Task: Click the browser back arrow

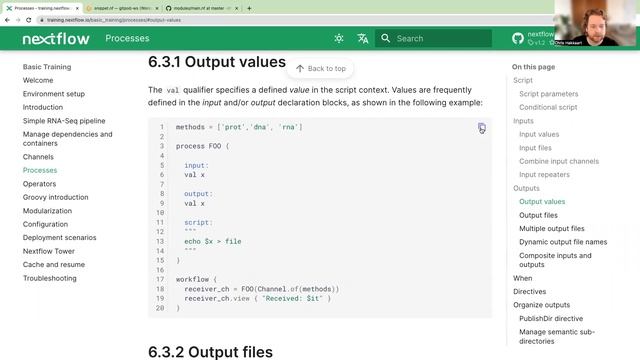Action: [x=7, y=20]
